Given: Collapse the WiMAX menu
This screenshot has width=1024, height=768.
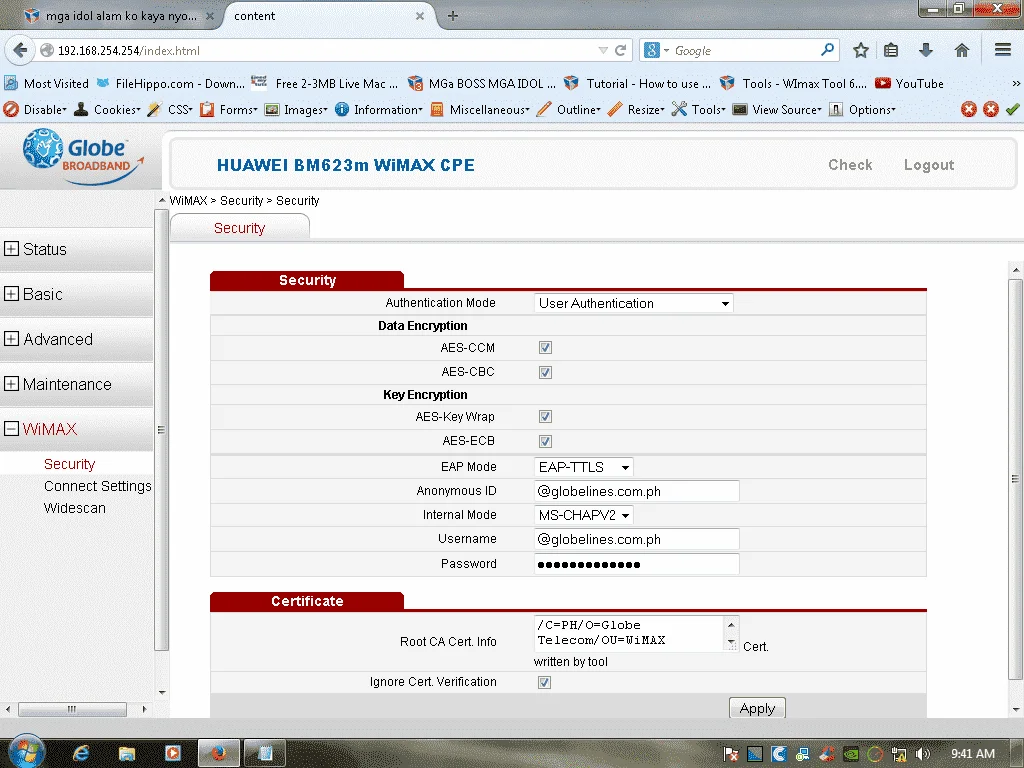Looking at the screenshot, I should click(x=40, y=428).
